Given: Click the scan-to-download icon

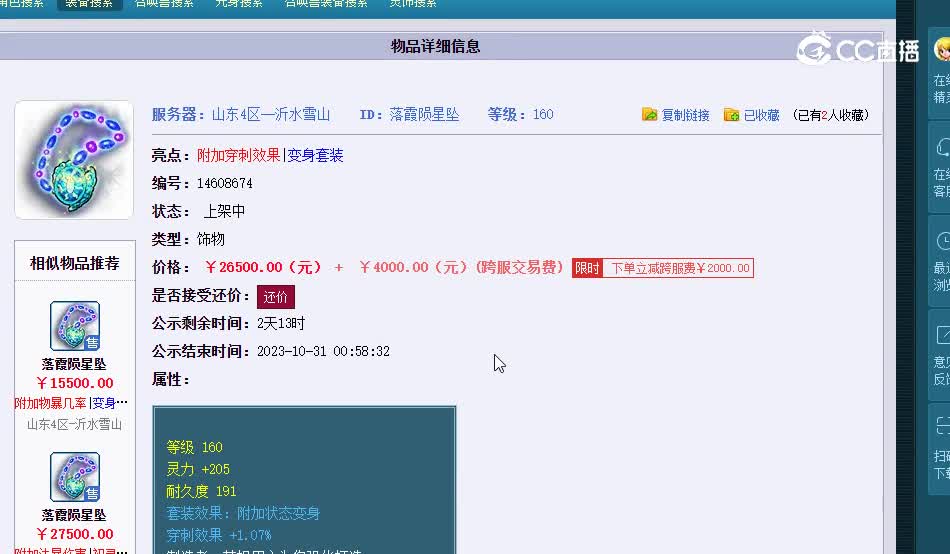Looking at the screenshot, I should click(943, 426).
